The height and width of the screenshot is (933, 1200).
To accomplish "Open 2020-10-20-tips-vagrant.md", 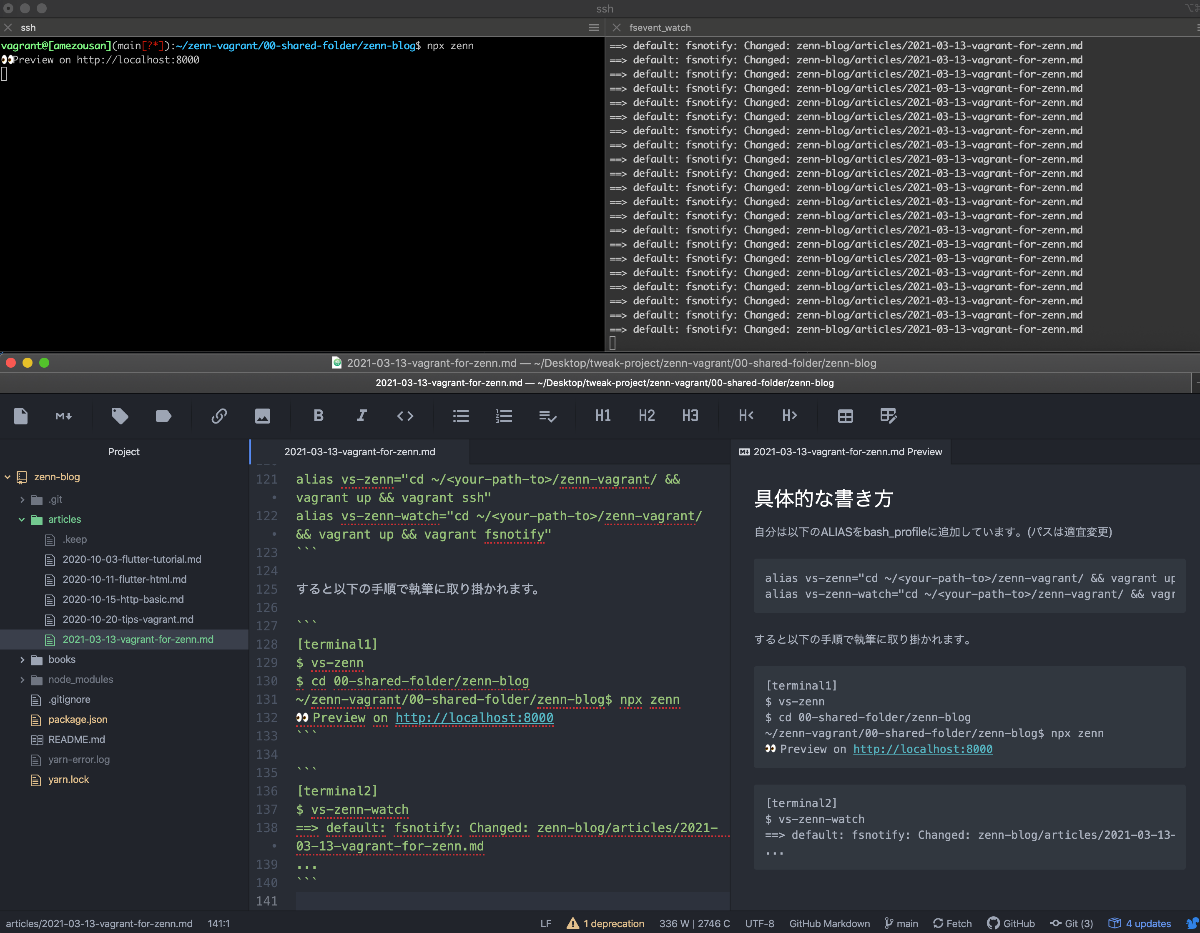I will pyautogui.click(x=127, y=619).
